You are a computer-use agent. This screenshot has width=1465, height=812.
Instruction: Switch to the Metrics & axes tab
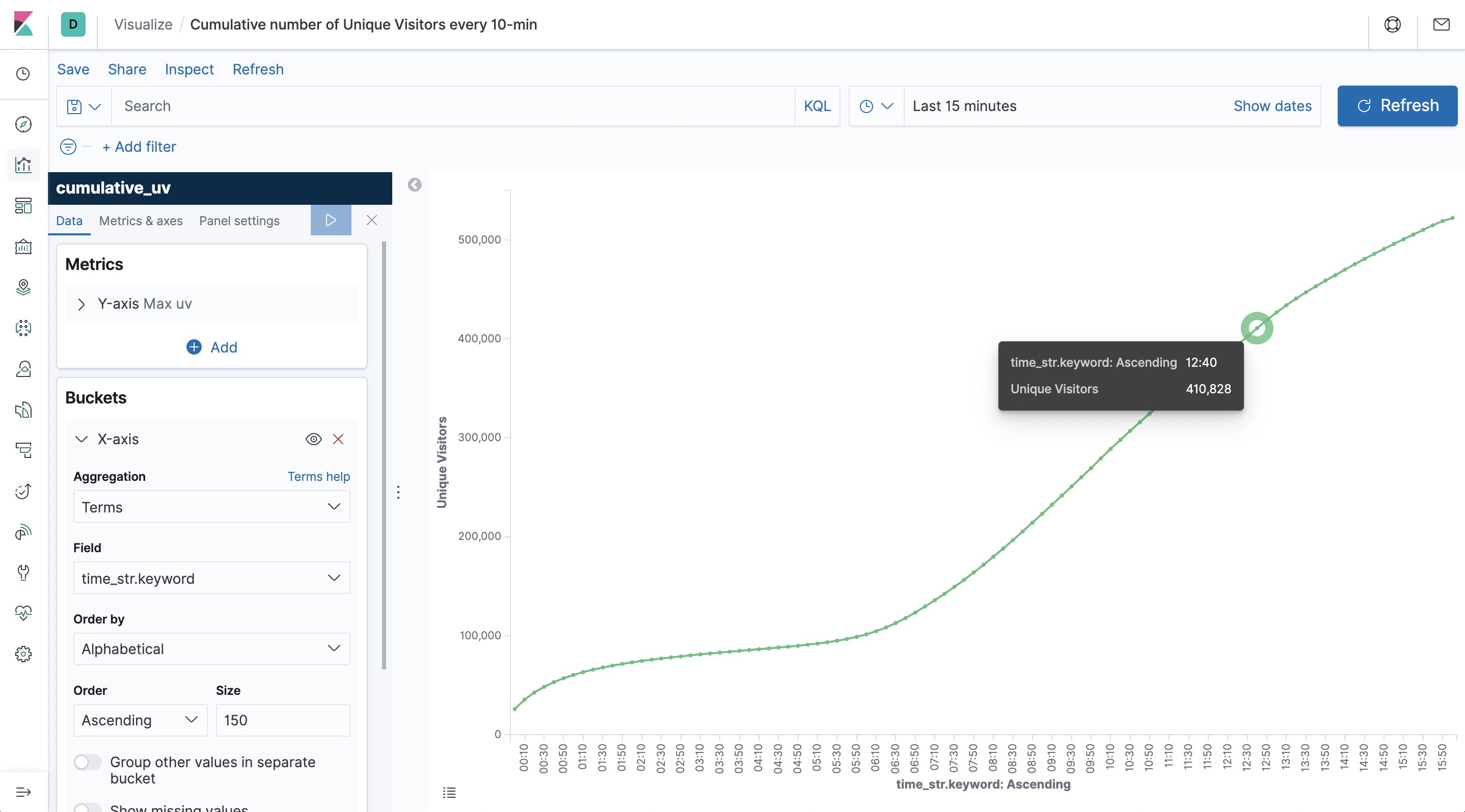[141, 221]
